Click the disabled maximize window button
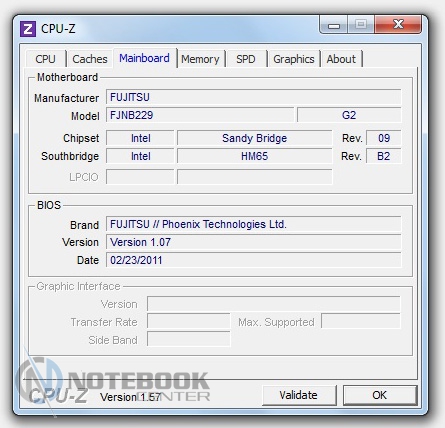Image resolution: width=445 pixels, height=428 pixels. click(361, 24)
